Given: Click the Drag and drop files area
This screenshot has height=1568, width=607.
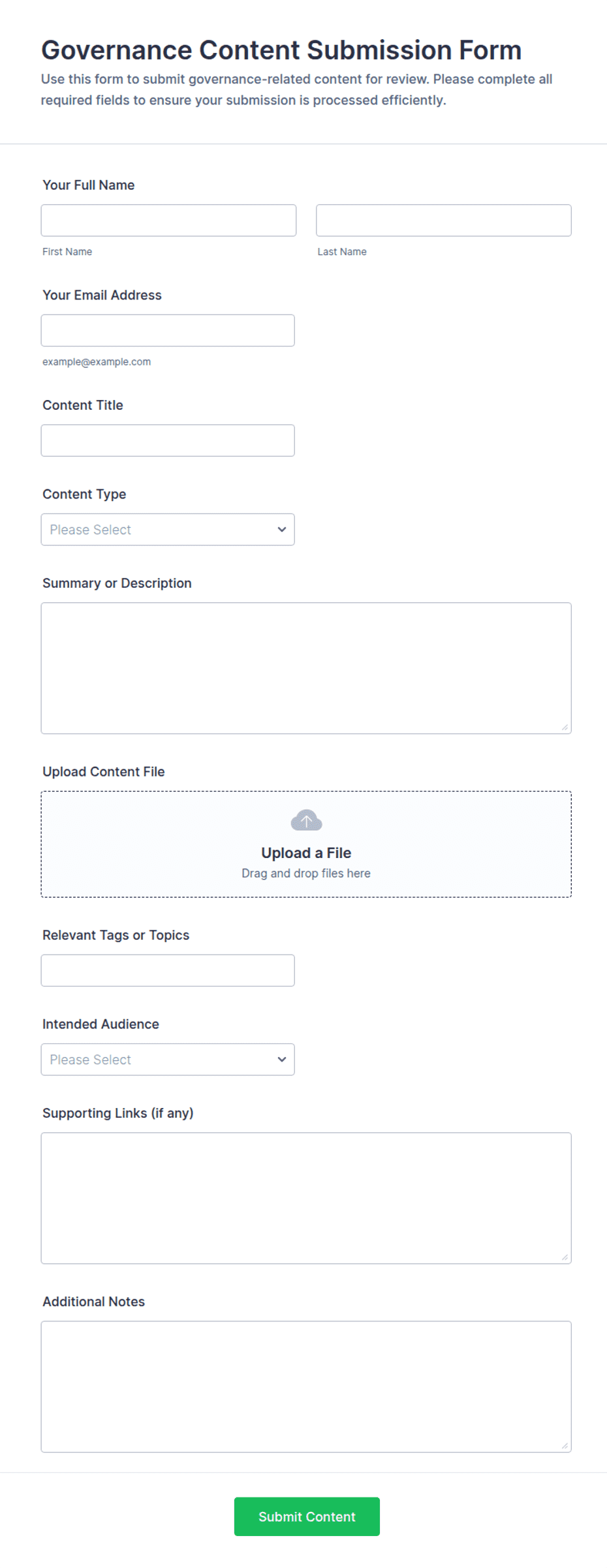Looking at the screenshot, I should (306, 844).
